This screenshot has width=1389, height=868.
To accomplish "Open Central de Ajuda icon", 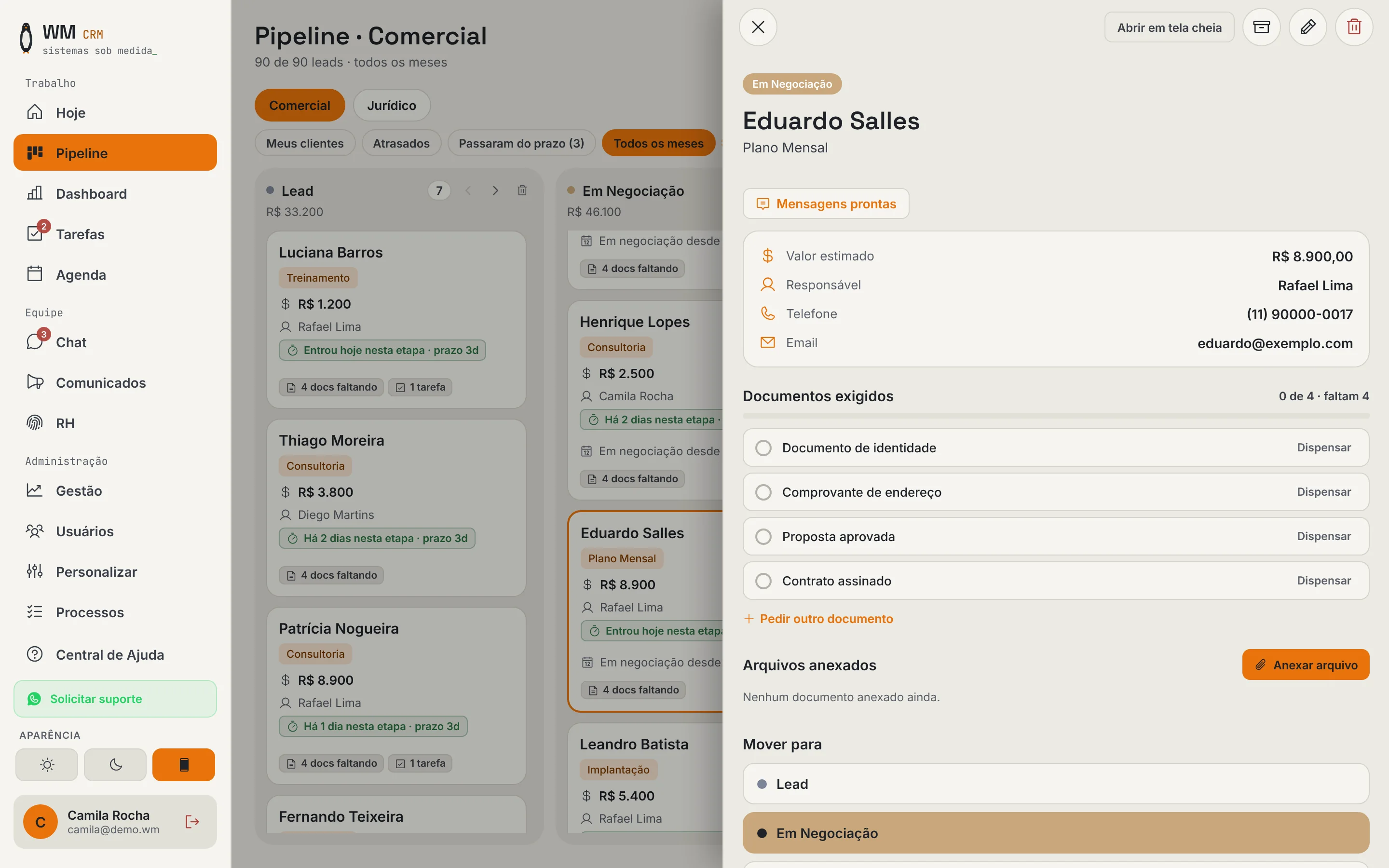I will pyautogui.click(x=35, y=654).
